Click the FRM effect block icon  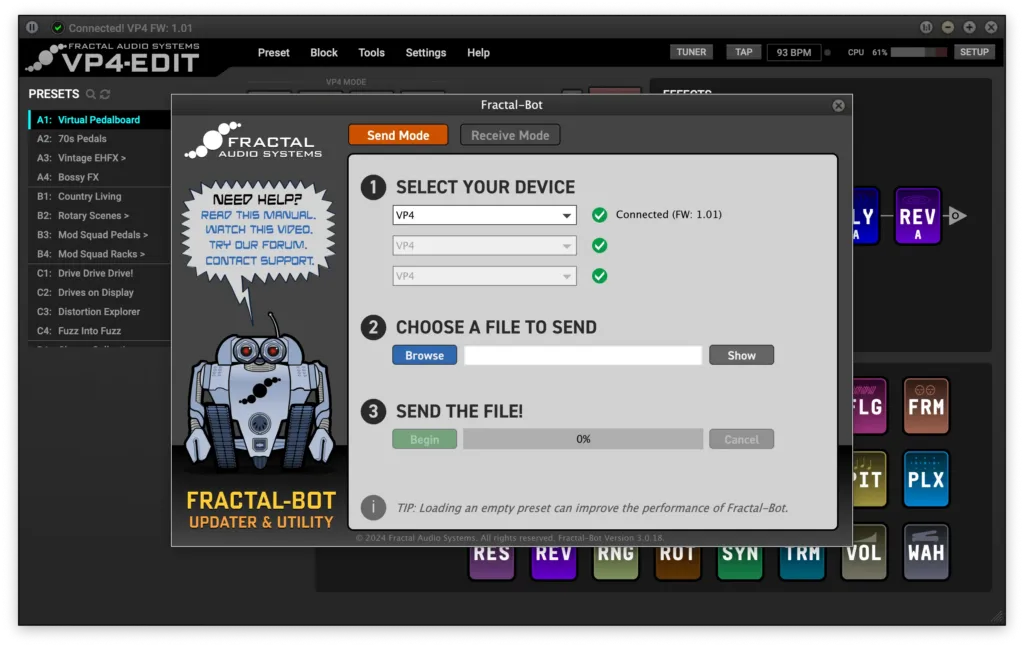[x=925, y=406]
